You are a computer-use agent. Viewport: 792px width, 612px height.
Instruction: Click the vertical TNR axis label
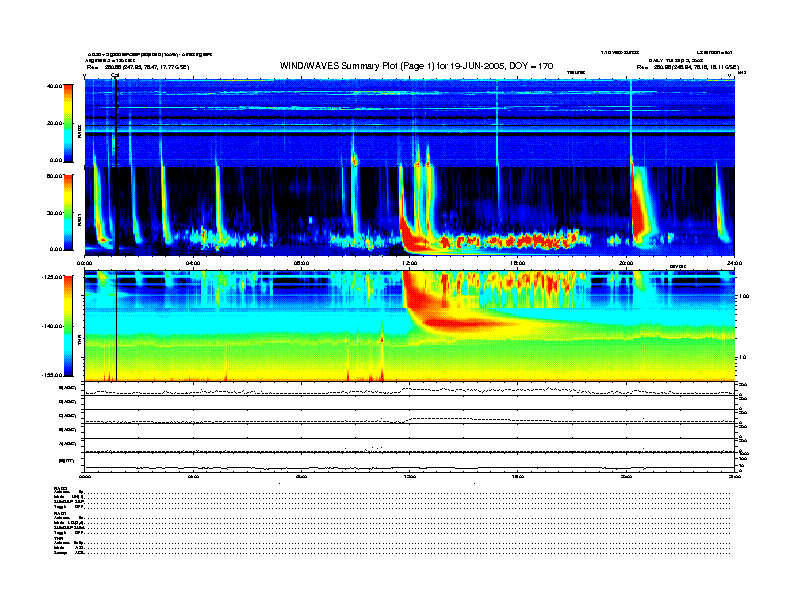[x=79, y=341]
